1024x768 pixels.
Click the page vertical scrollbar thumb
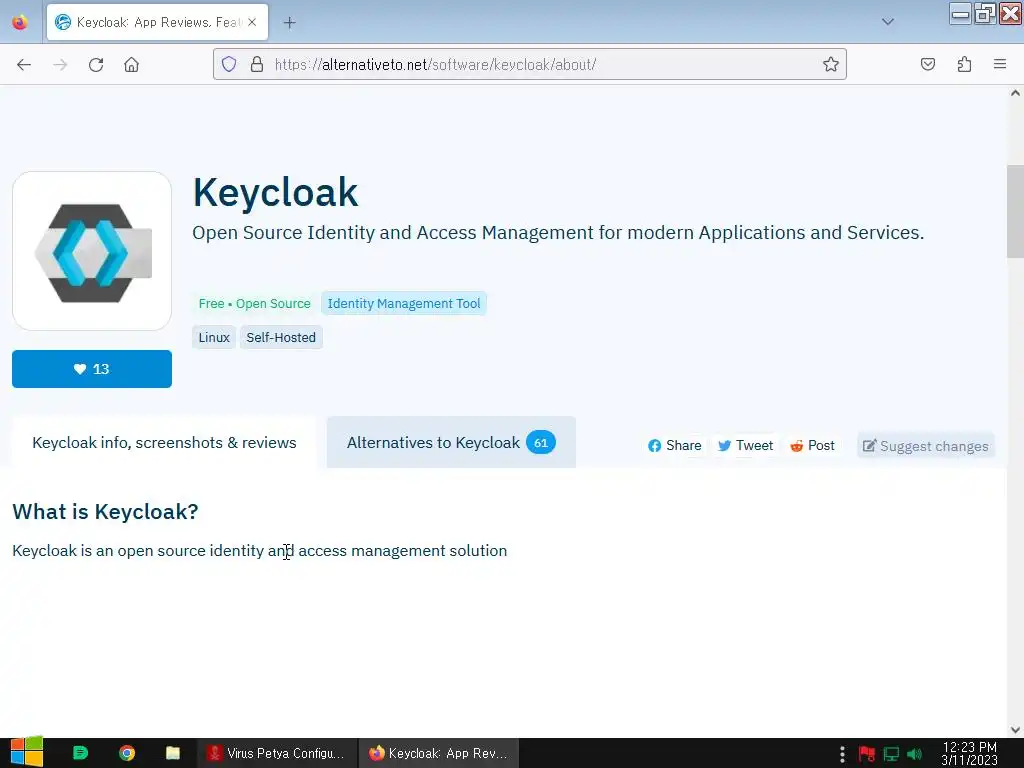[1015, 212]
